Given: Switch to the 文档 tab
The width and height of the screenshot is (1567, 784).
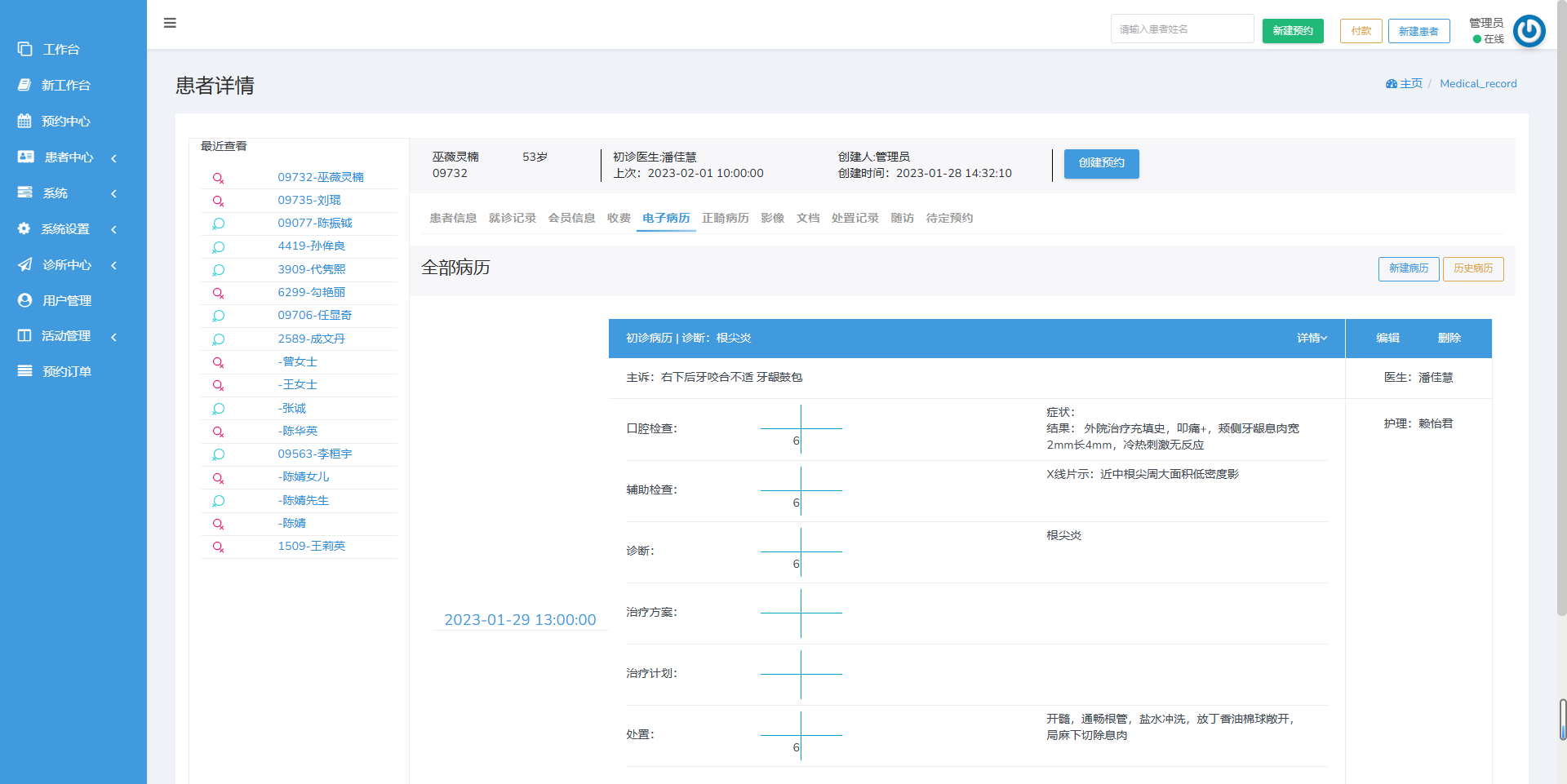Looking at the screenshot, I should [x=808, y=218].
